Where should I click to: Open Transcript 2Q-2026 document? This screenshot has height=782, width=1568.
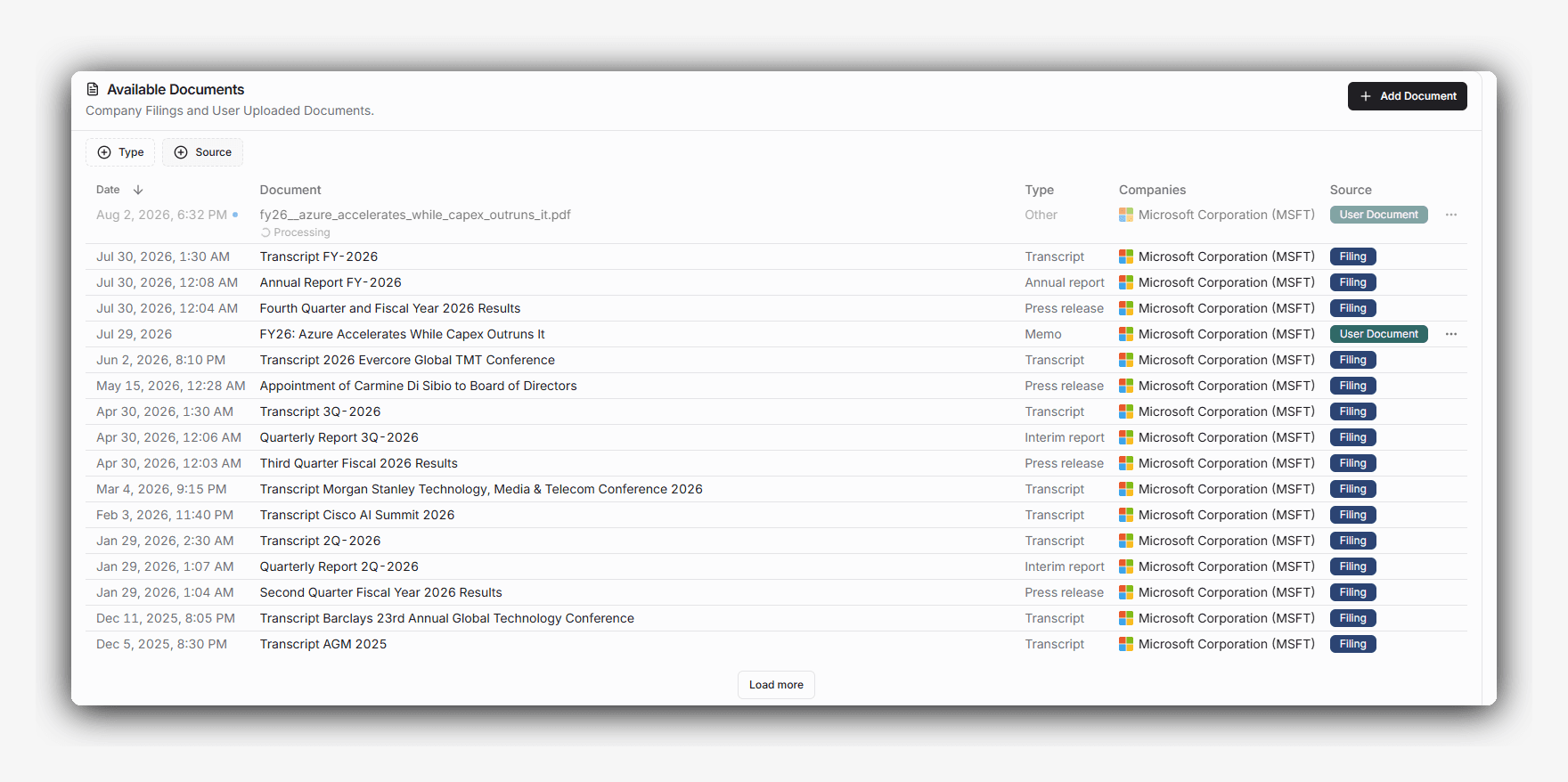[320, 541]
